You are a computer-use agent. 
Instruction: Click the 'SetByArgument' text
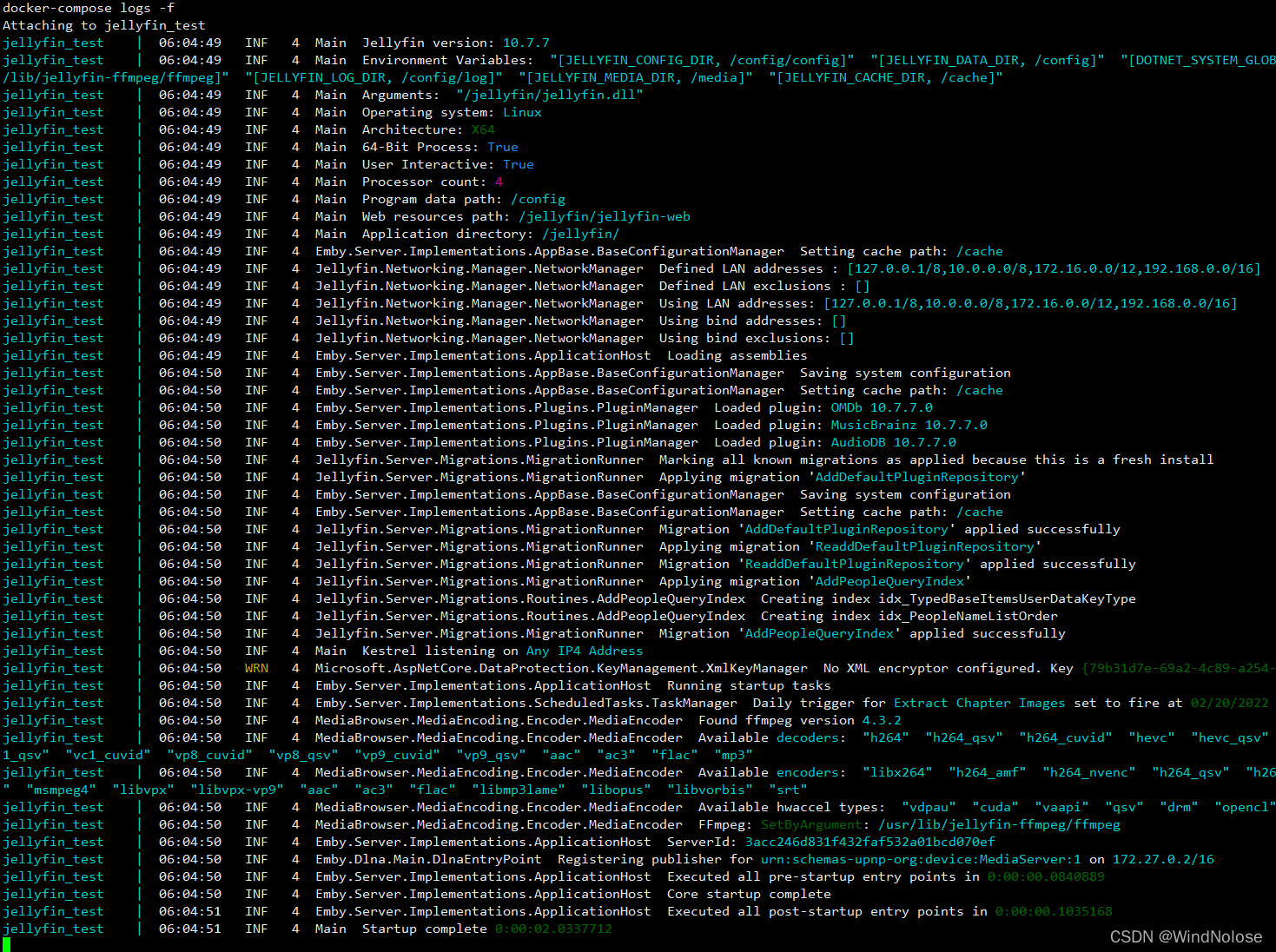pos(811,824)
